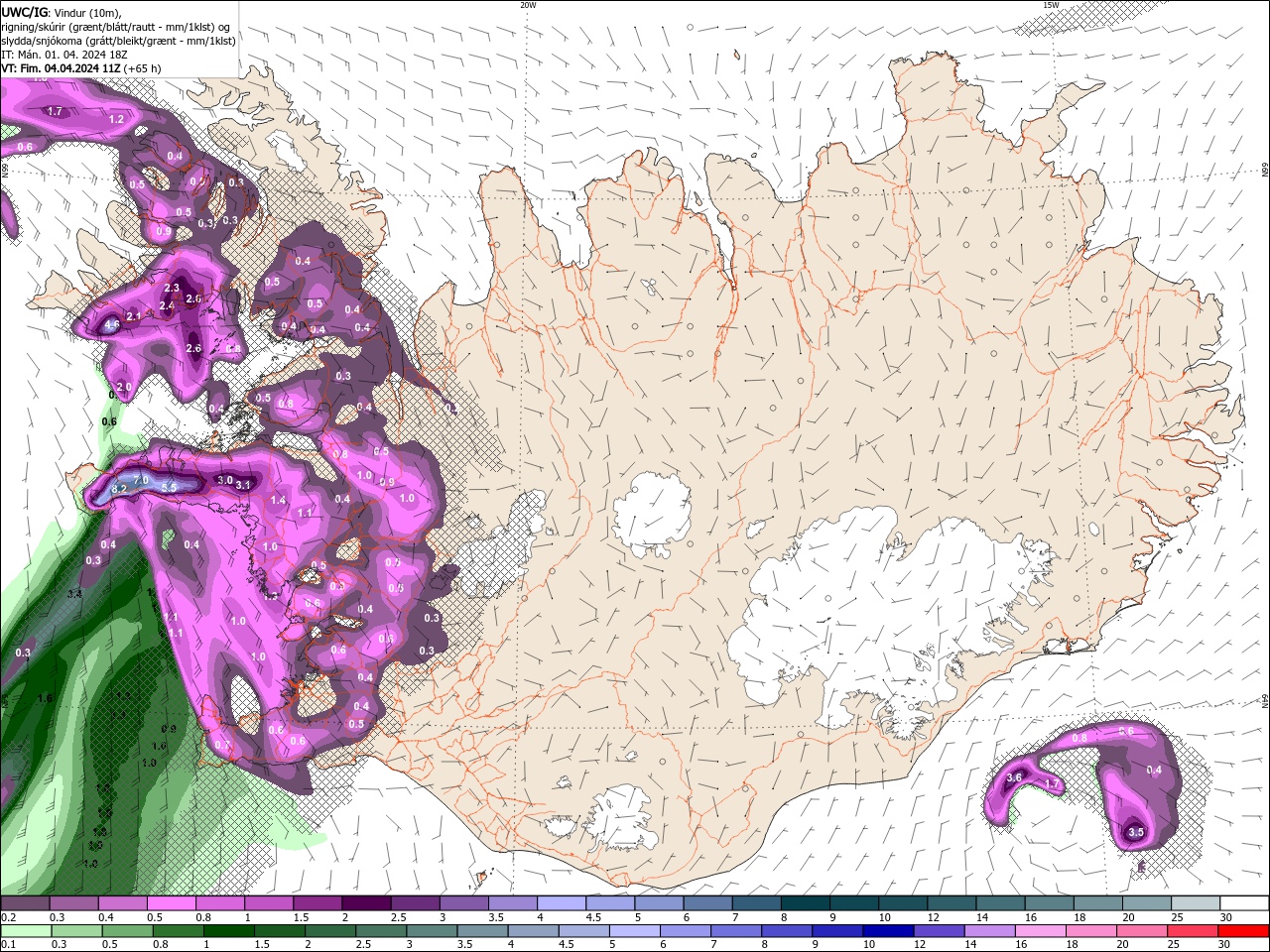Click the '7.0' precipitation value

[141, 480]
